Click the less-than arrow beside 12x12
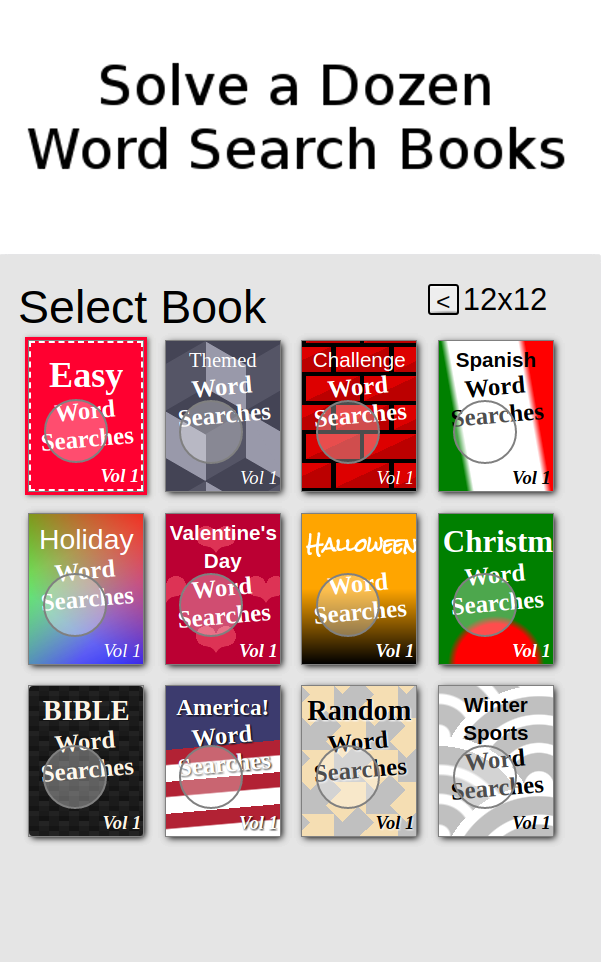Image resolution: width=602 pixels, height=962 pixels. click(x=443, y=299)
